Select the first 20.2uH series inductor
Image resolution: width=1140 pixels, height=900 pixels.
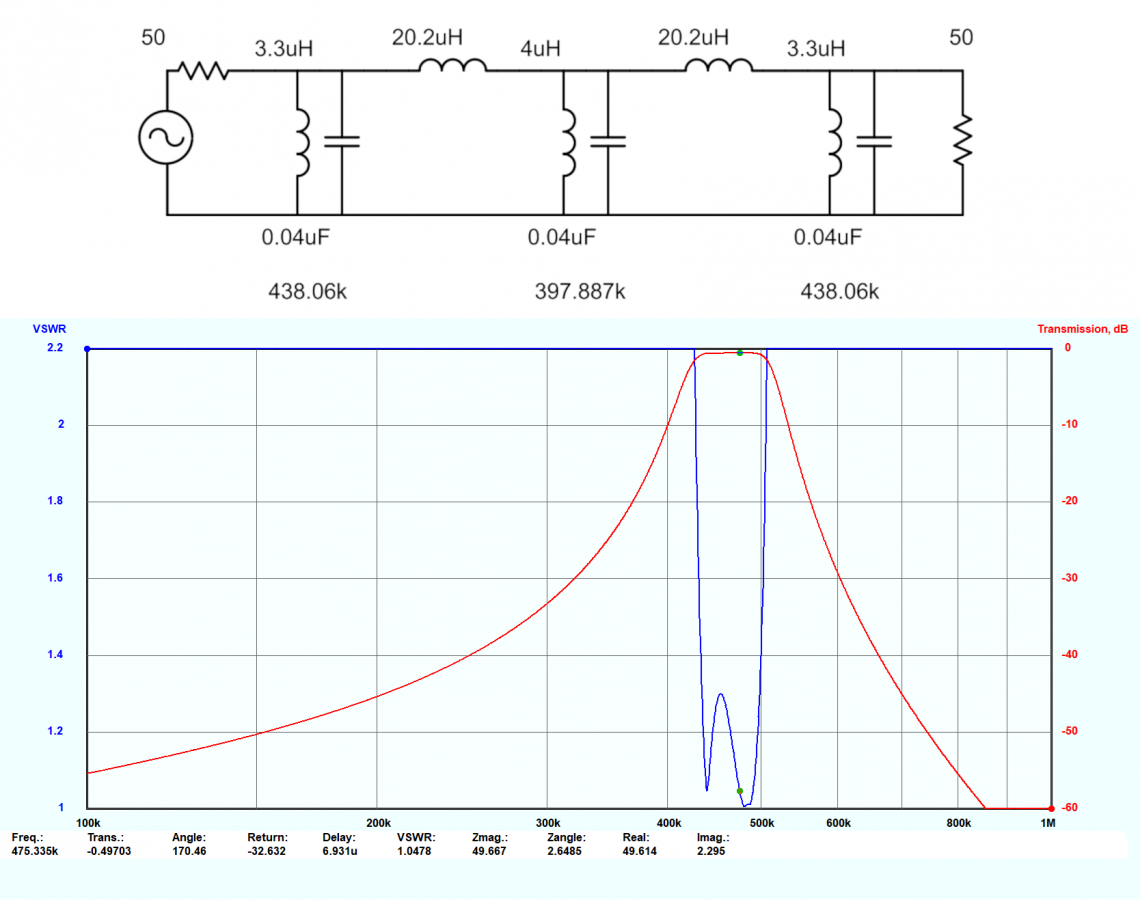tap(452, 67)
